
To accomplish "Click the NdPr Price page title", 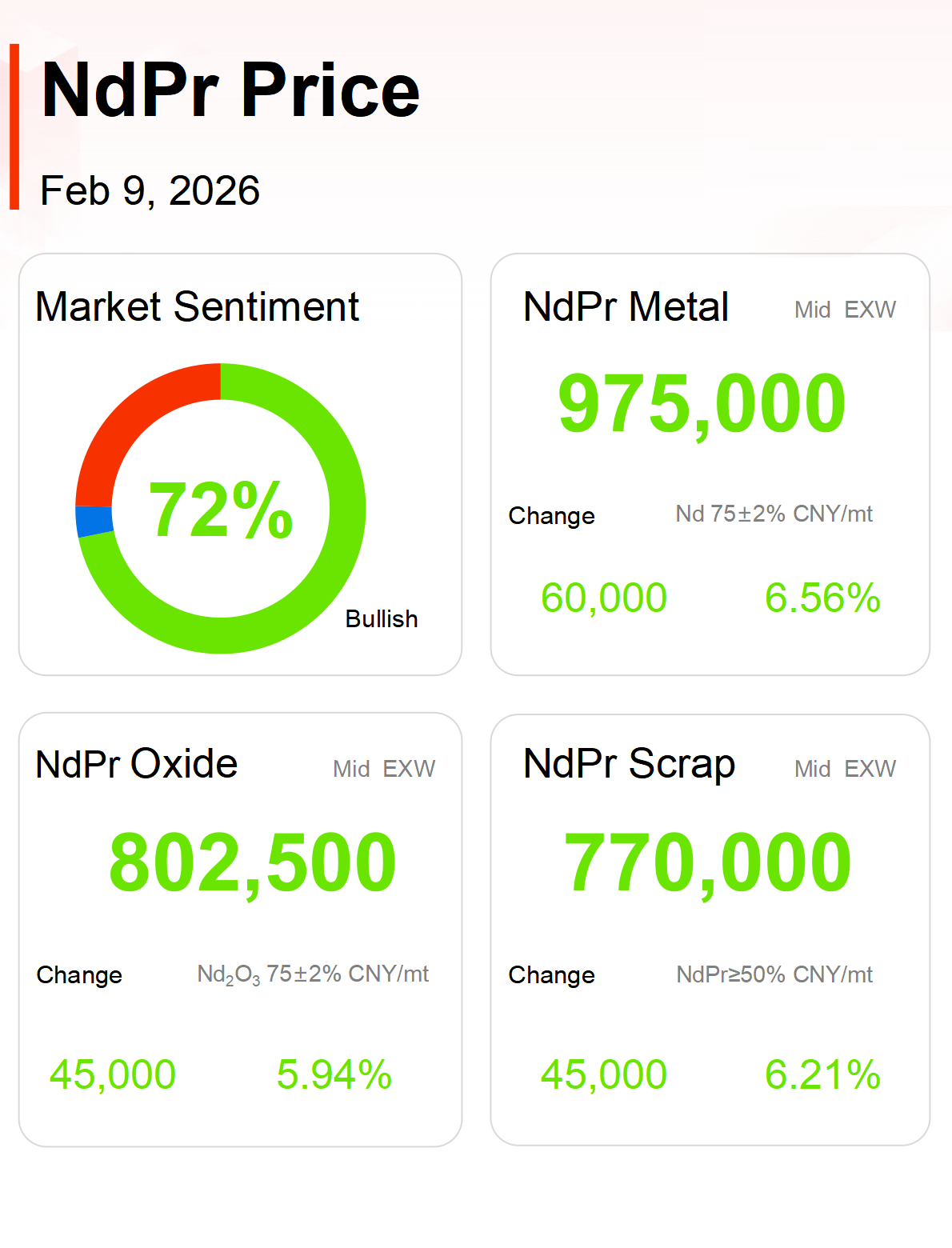I will pyautogui.click(x=230, y=90).
